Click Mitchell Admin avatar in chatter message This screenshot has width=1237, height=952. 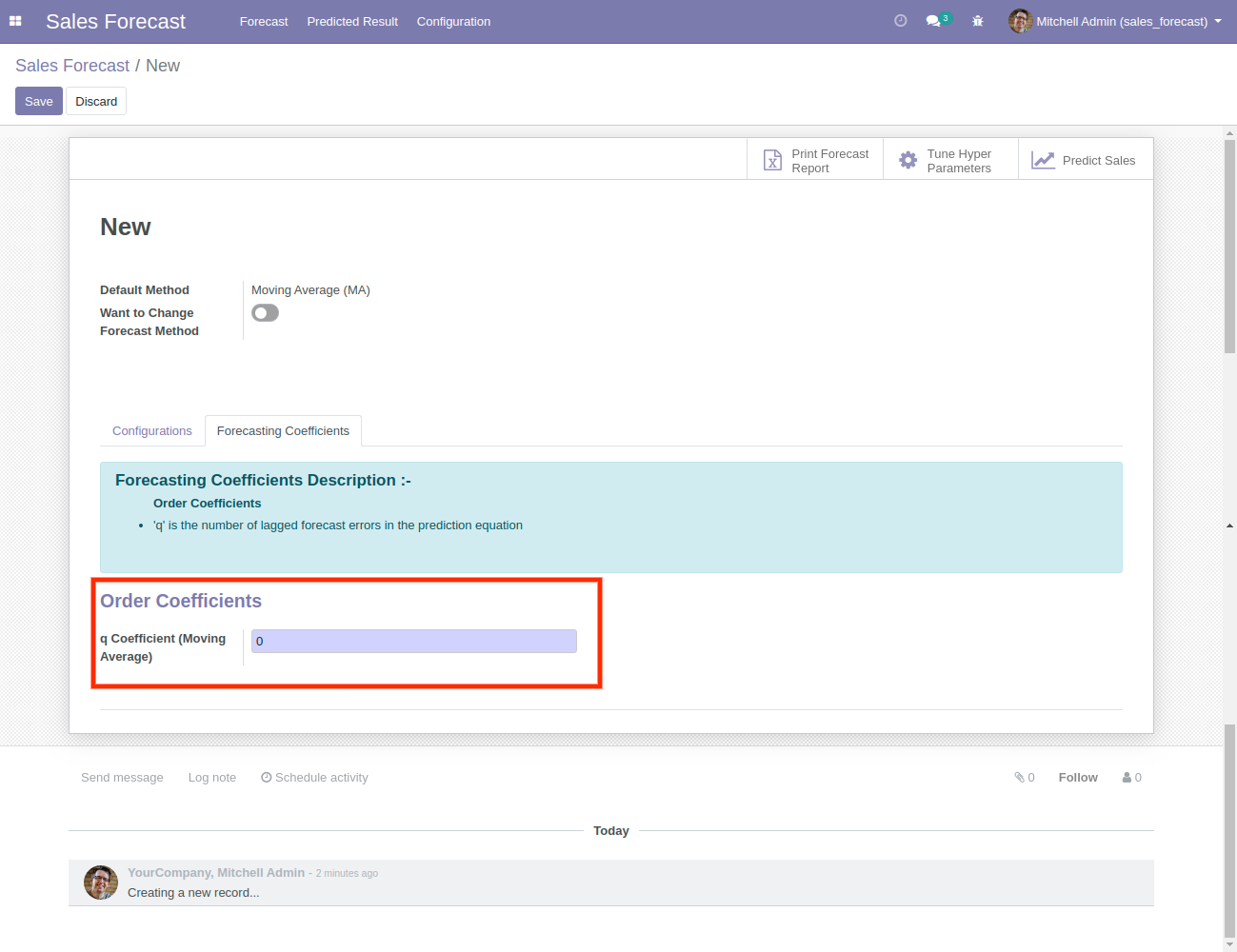(101, 883)
